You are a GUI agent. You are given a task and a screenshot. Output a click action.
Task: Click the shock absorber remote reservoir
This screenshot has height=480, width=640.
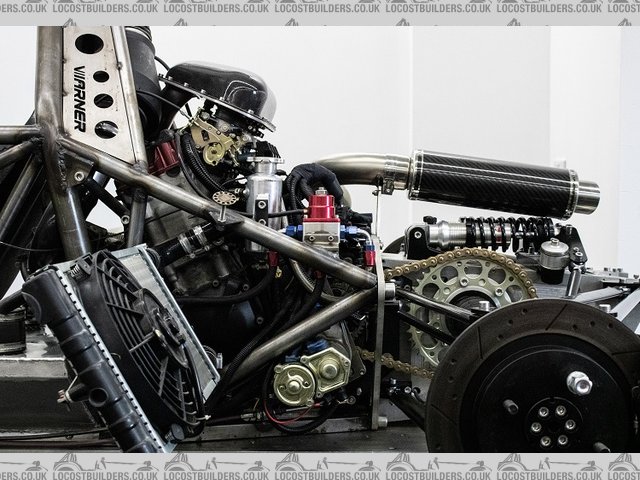point(552,262)
